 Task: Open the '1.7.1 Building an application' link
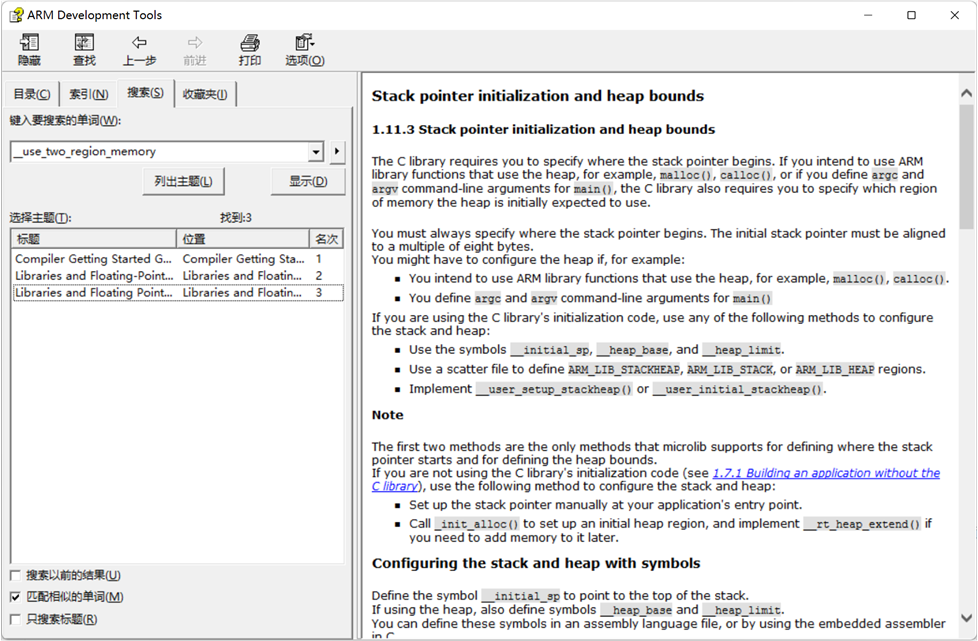(x=826, y=473)
